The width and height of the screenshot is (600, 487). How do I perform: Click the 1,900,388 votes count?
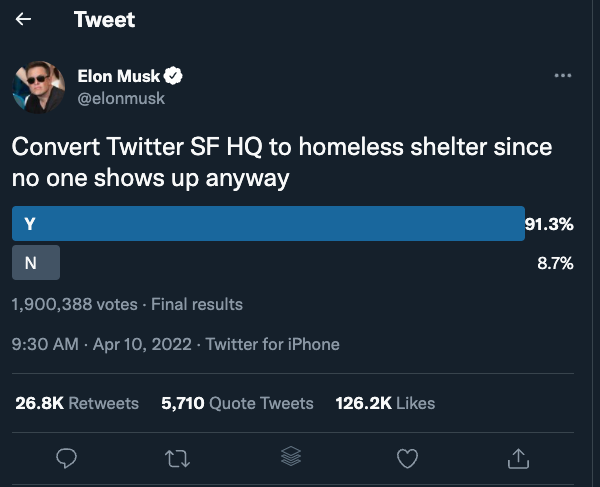(75, 304)
